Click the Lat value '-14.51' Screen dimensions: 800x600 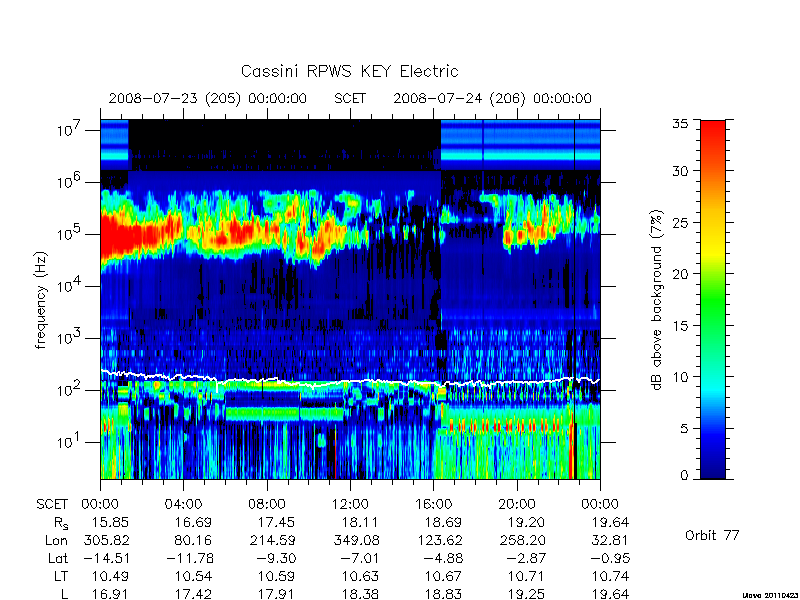106,559
